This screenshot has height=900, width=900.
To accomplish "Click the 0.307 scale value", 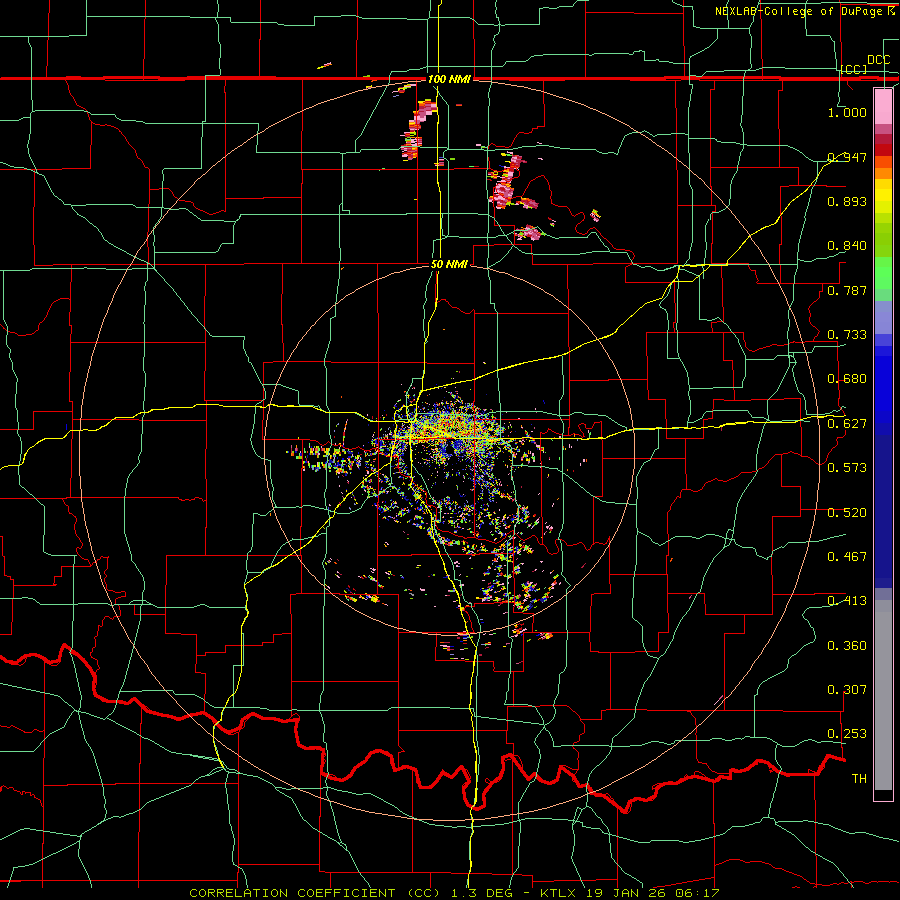I will [847, 690].
